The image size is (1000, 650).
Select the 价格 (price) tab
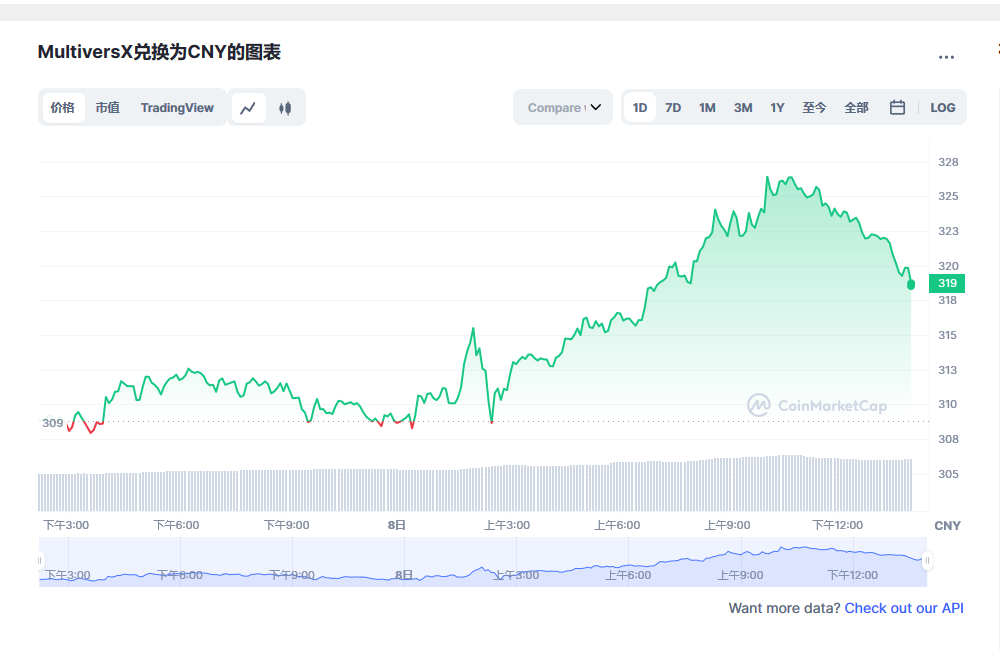pyautogui.click(x=63, y=108)
